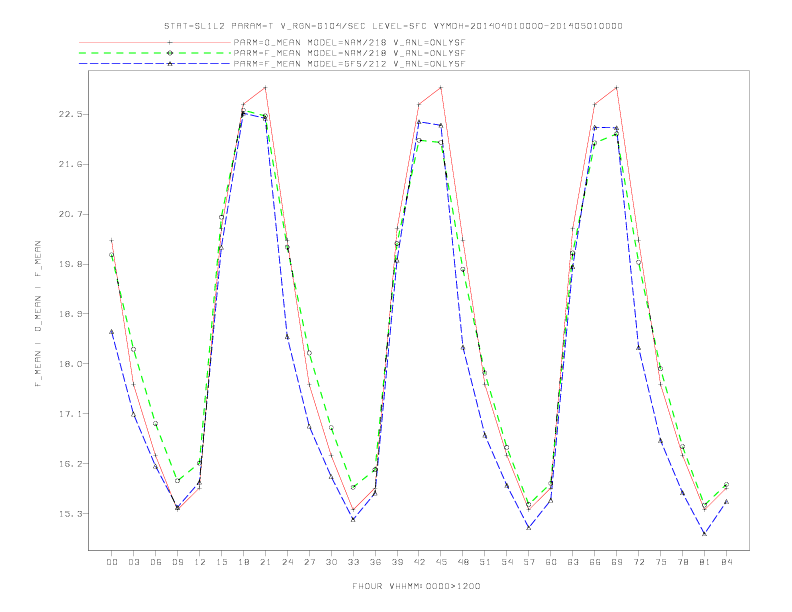Click x-axis forecast hour label 63
Screen dimensions: 792x612
(x=573, y=562)
